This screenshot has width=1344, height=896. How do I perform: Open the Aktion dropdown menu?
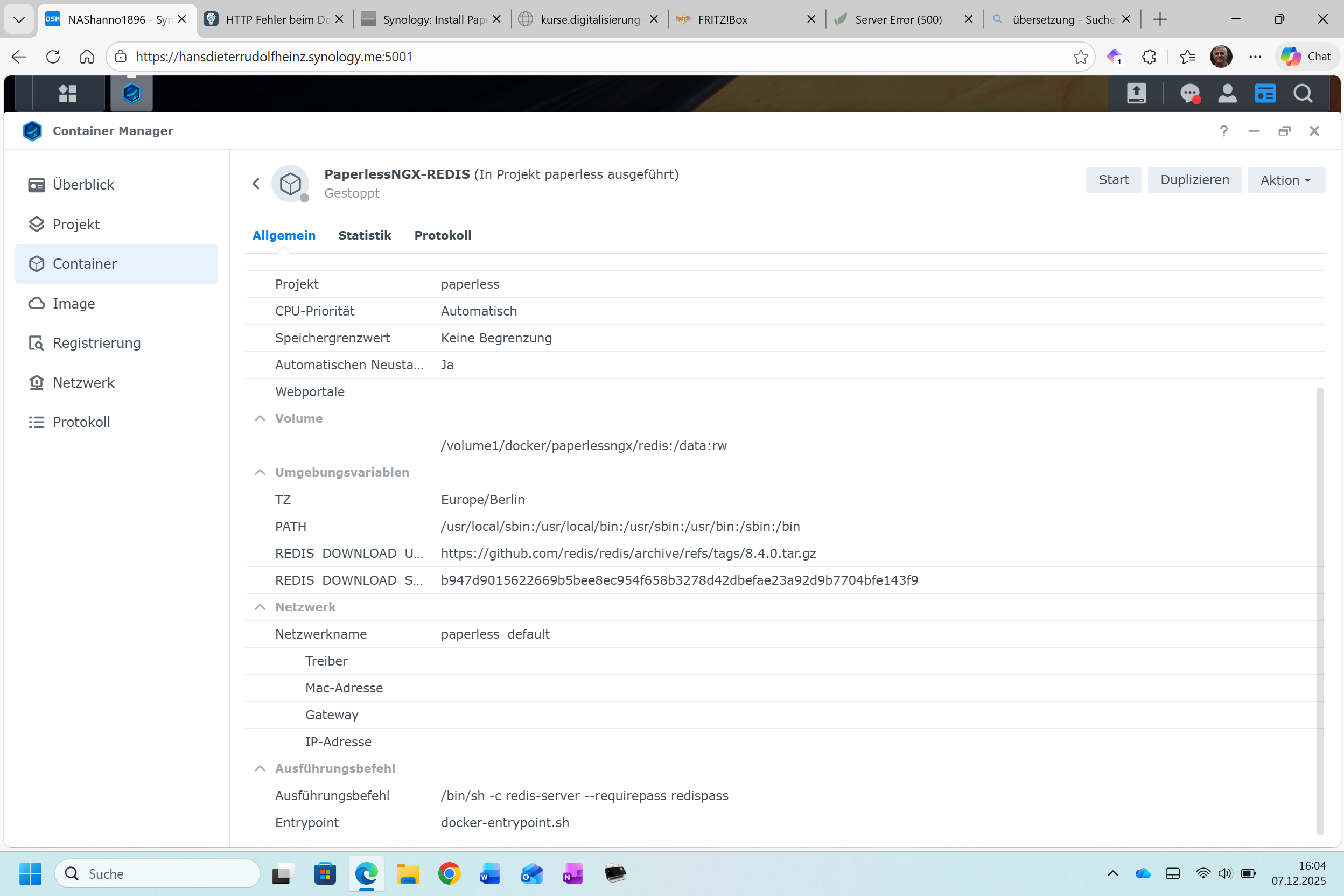pos(1286,180)
